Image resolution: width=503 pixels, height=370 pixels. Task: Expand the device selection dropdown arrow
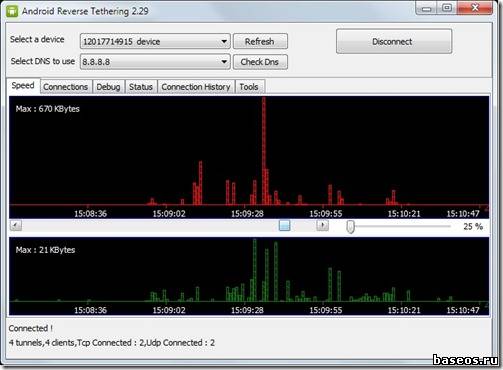(x=224, y=42)
